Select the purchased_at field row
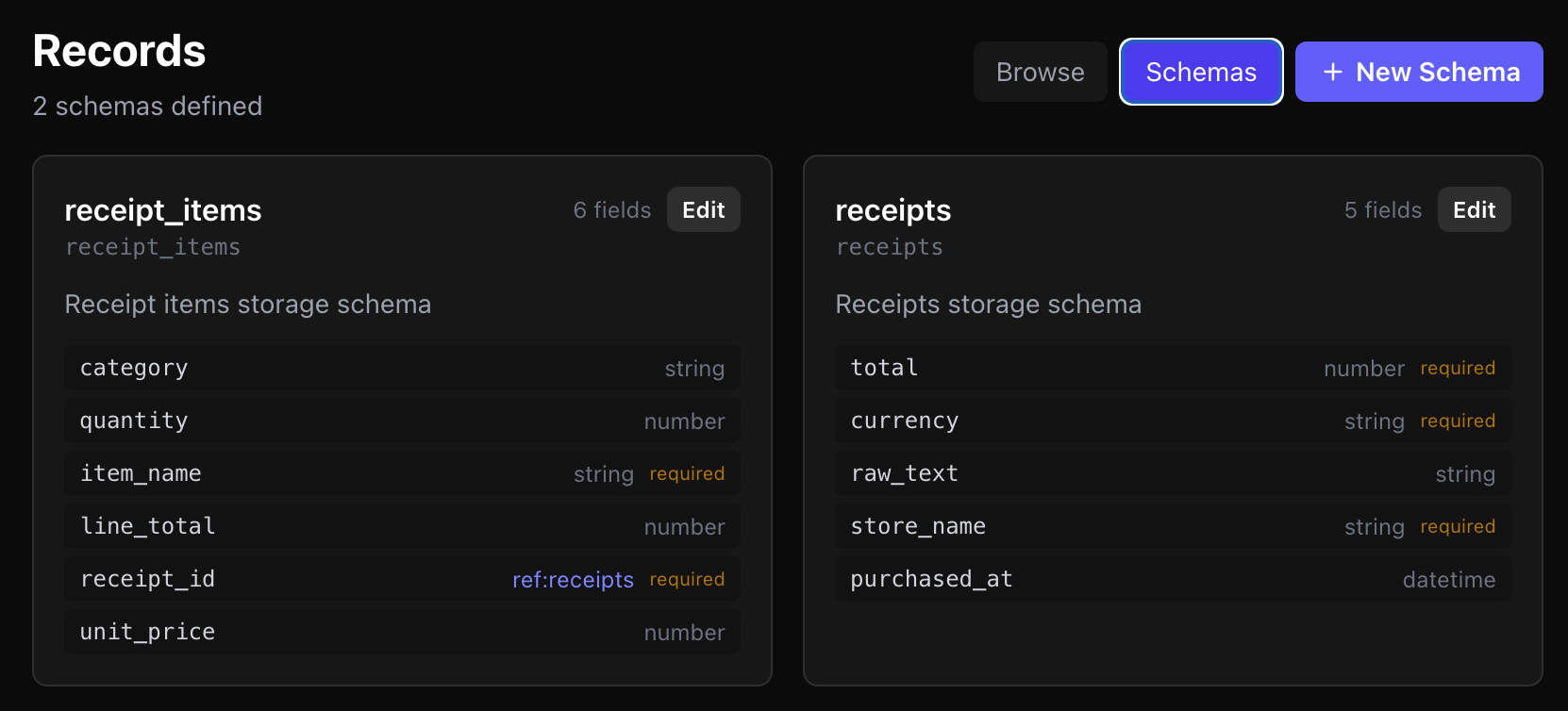 [1173, 579]
